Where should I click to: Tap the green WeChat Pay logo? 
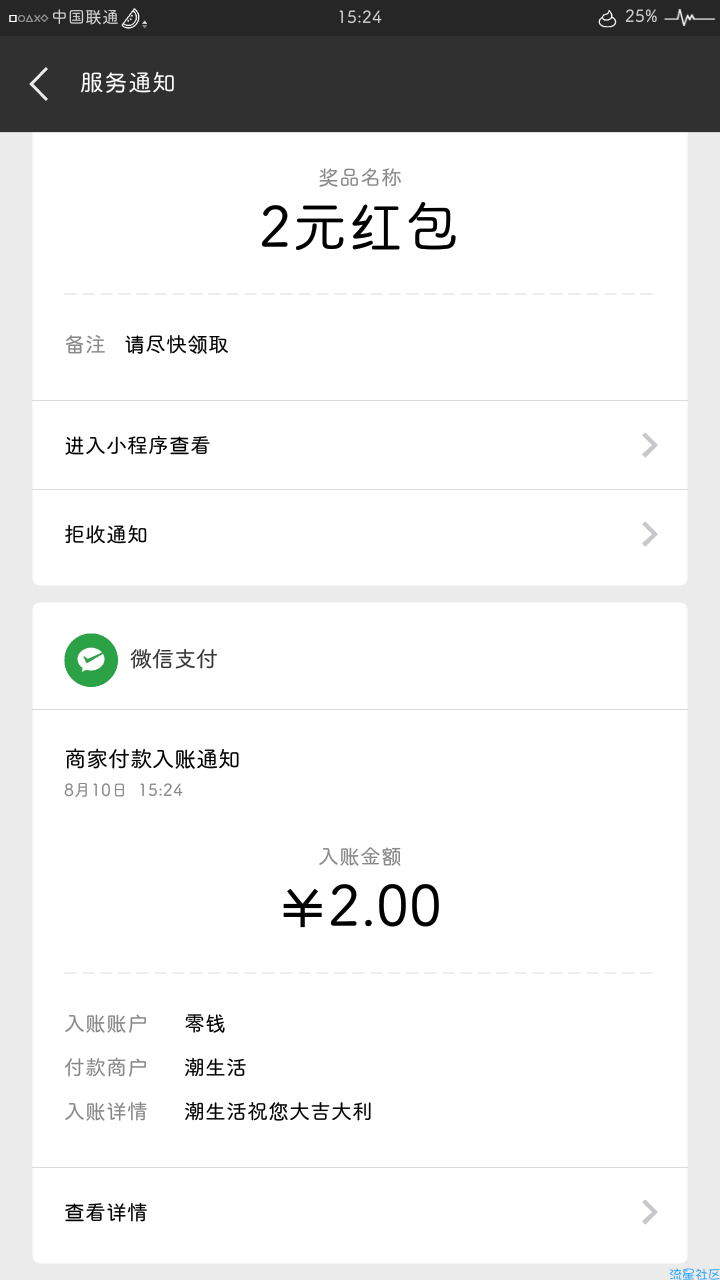click(91, 660)
